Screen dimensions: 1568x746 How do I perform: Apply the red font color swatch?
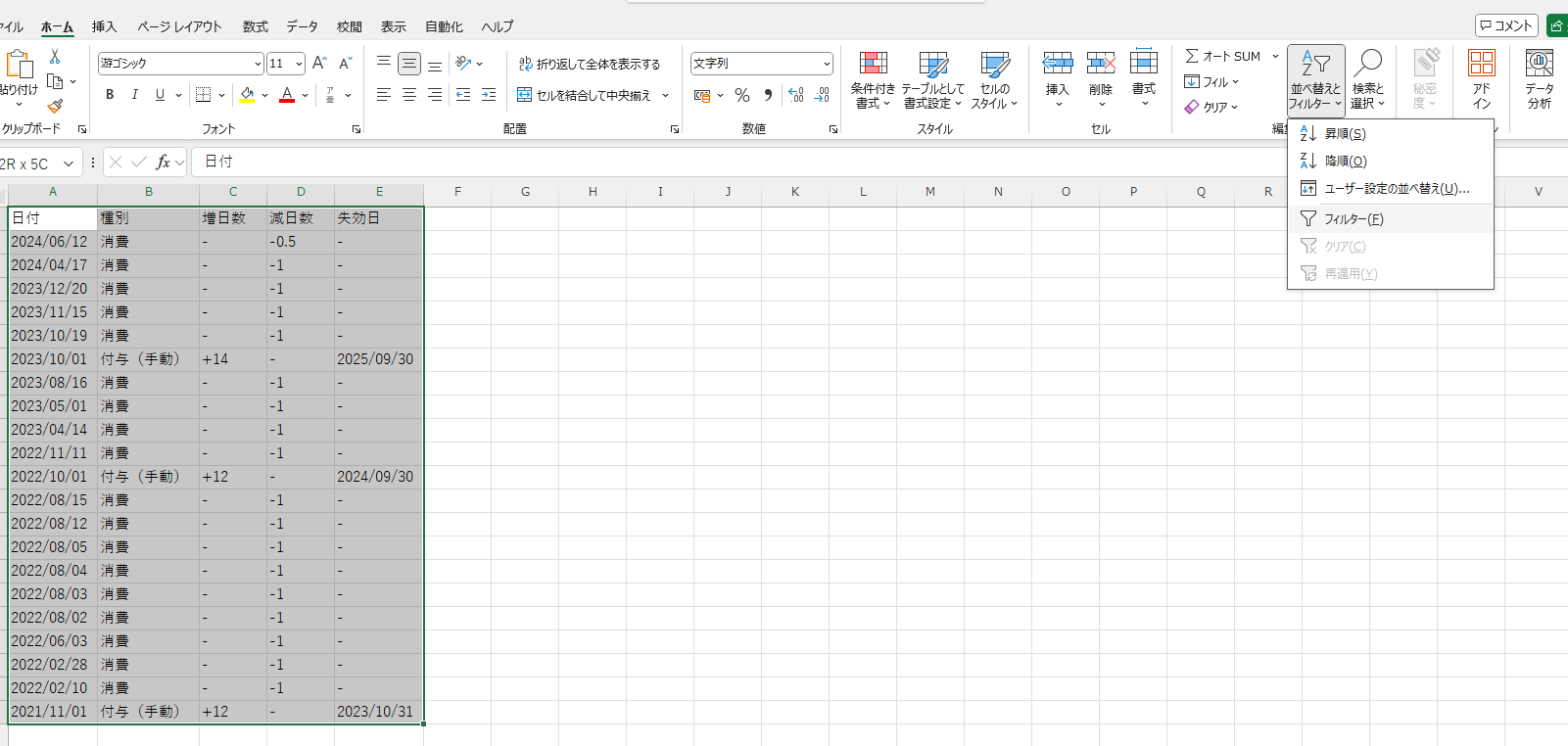(x=287, y=95)
